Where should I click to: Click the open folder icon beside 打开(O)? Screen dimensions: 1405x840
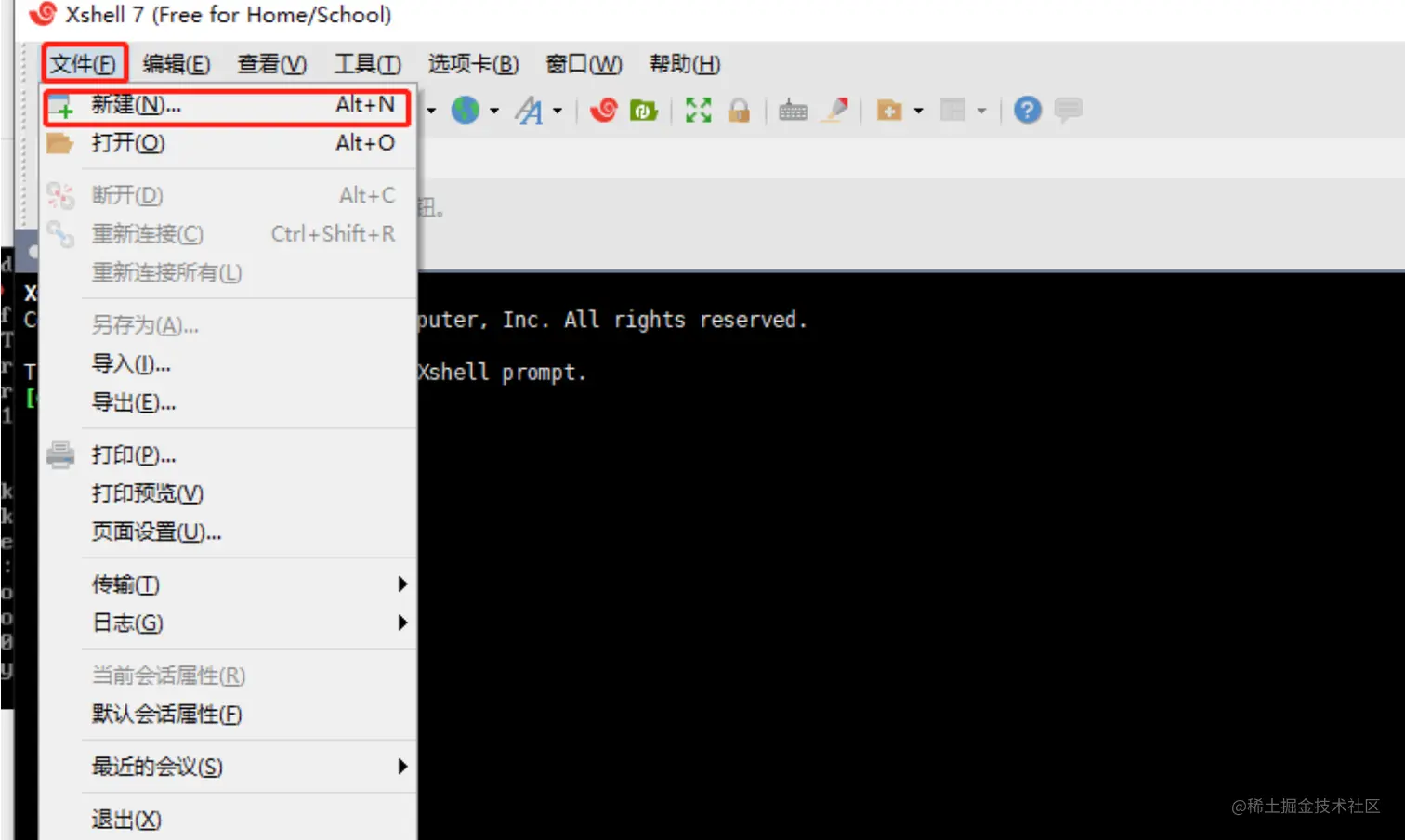click(59, 143)
